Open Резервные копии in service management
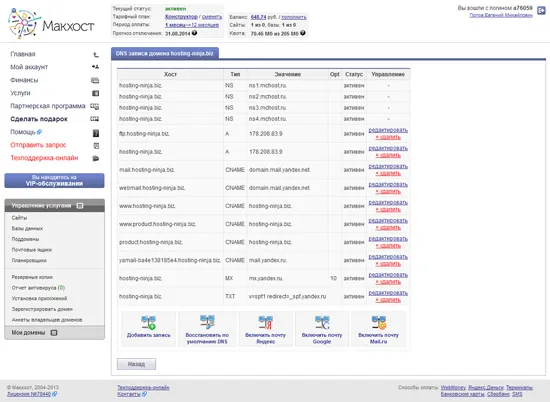This screenshot has width=550, height=402. [x=32, y=277]
